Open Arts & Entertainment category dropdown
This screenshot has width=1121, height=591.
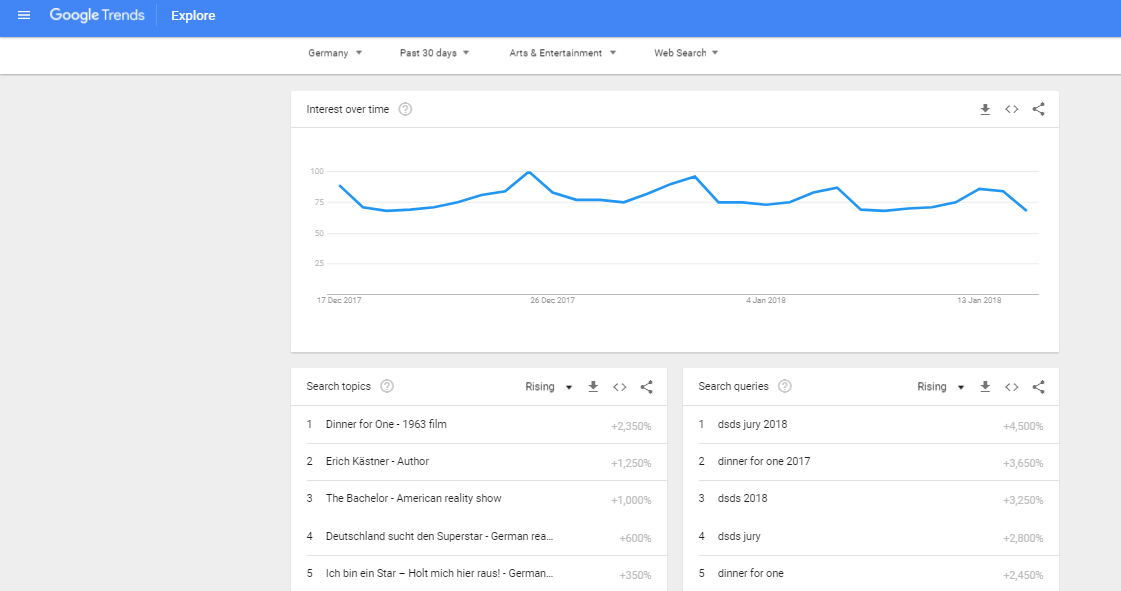coord(563,53)
